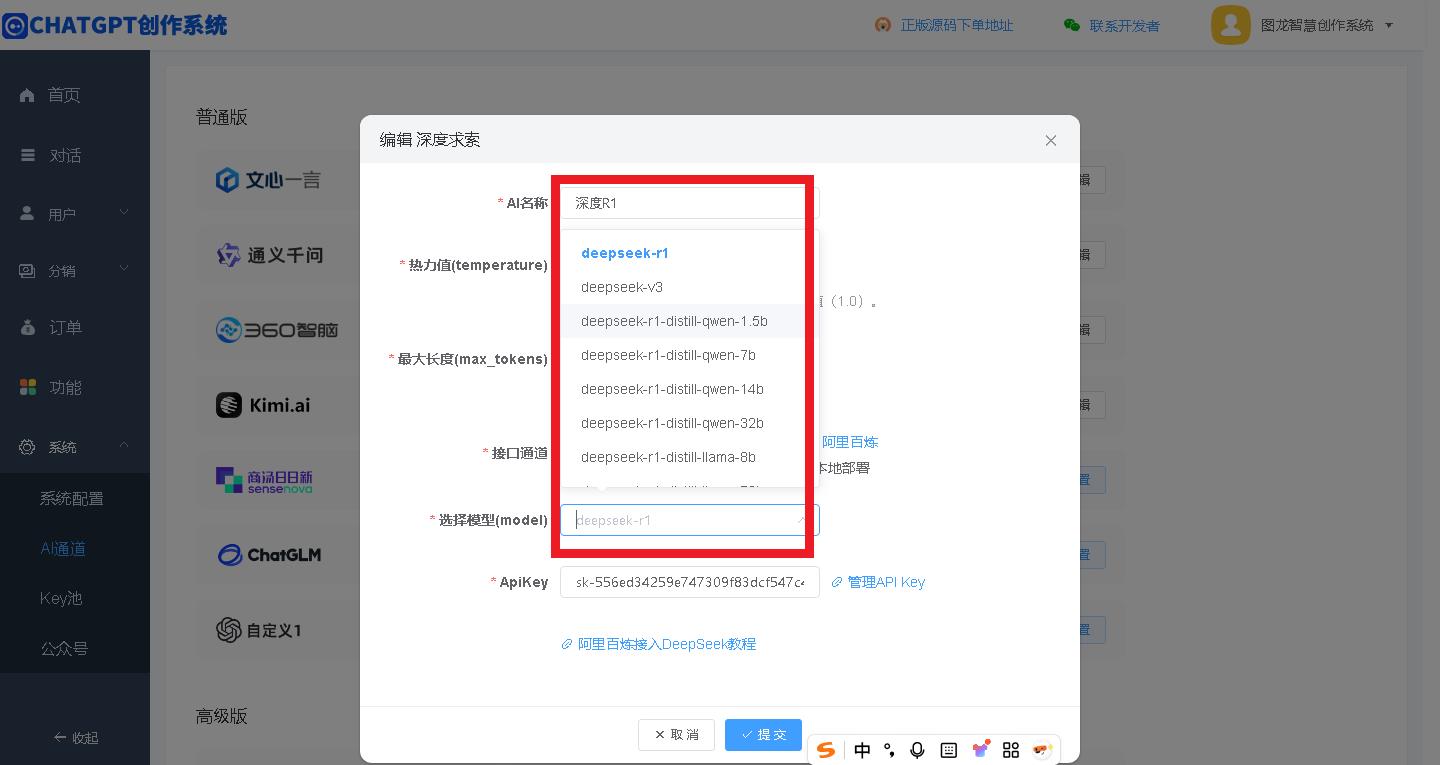
Task: Click the 文心一言 logo
Action: click(268, 180)
